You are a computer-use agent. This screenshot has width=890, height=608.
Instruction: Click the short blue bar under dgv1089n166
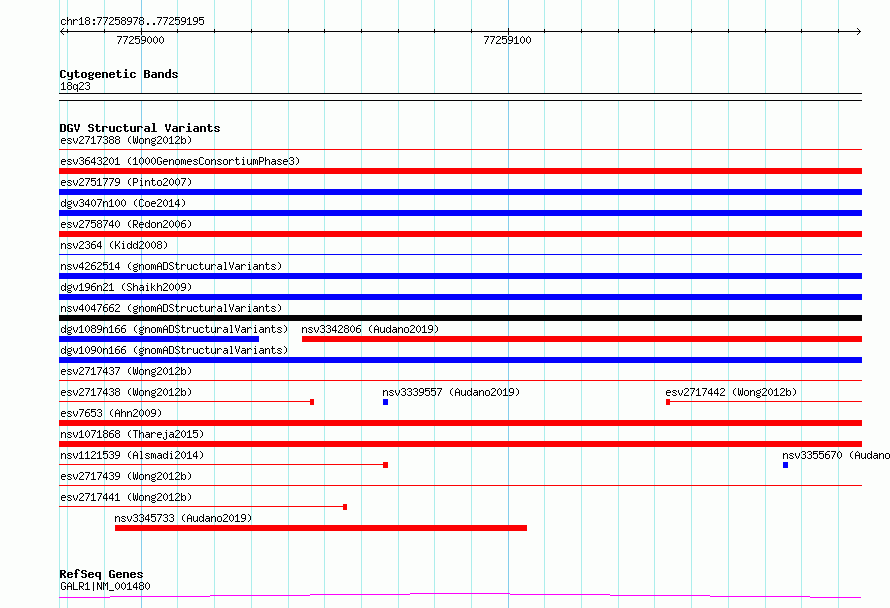pyautogui.click(x=159, y=339)
